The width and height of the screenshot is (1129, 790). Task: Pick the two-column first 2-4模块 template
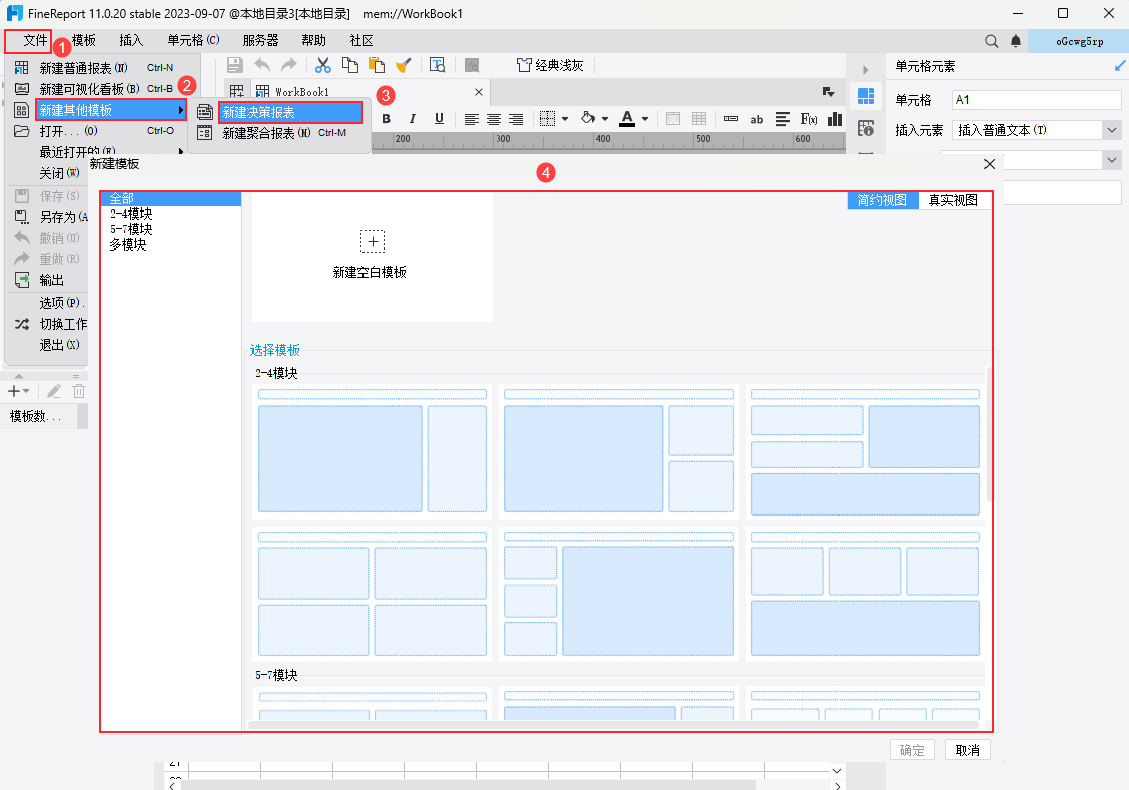click(372, 452)
